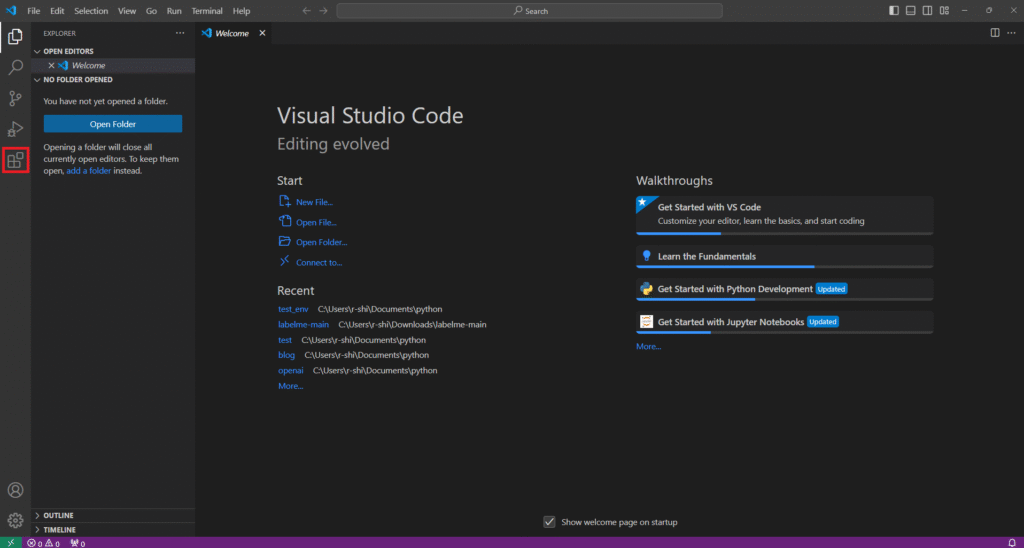Screen dimensions: 1024x548
Task: Open the Run and Debug view
Action: 15,129
